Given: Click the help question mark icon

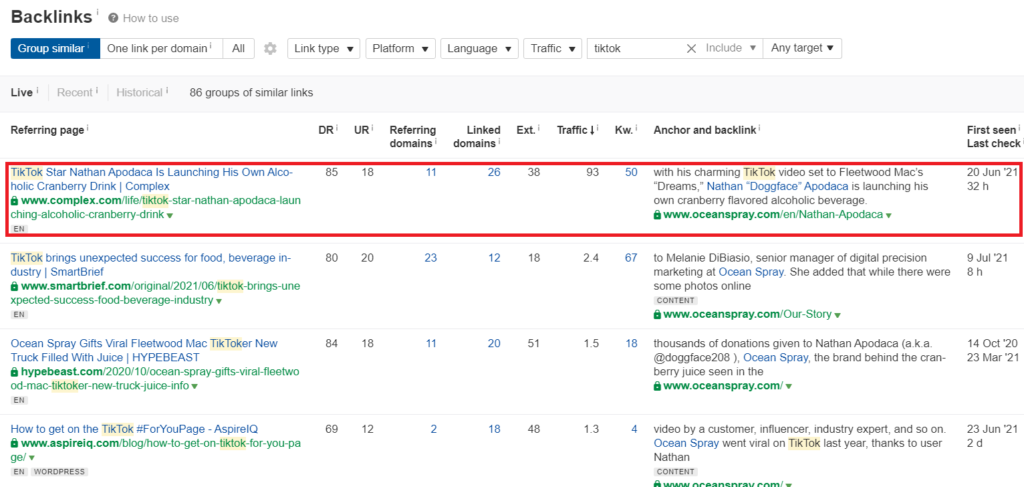Looking at the screenshot, I should click(113, 18).
